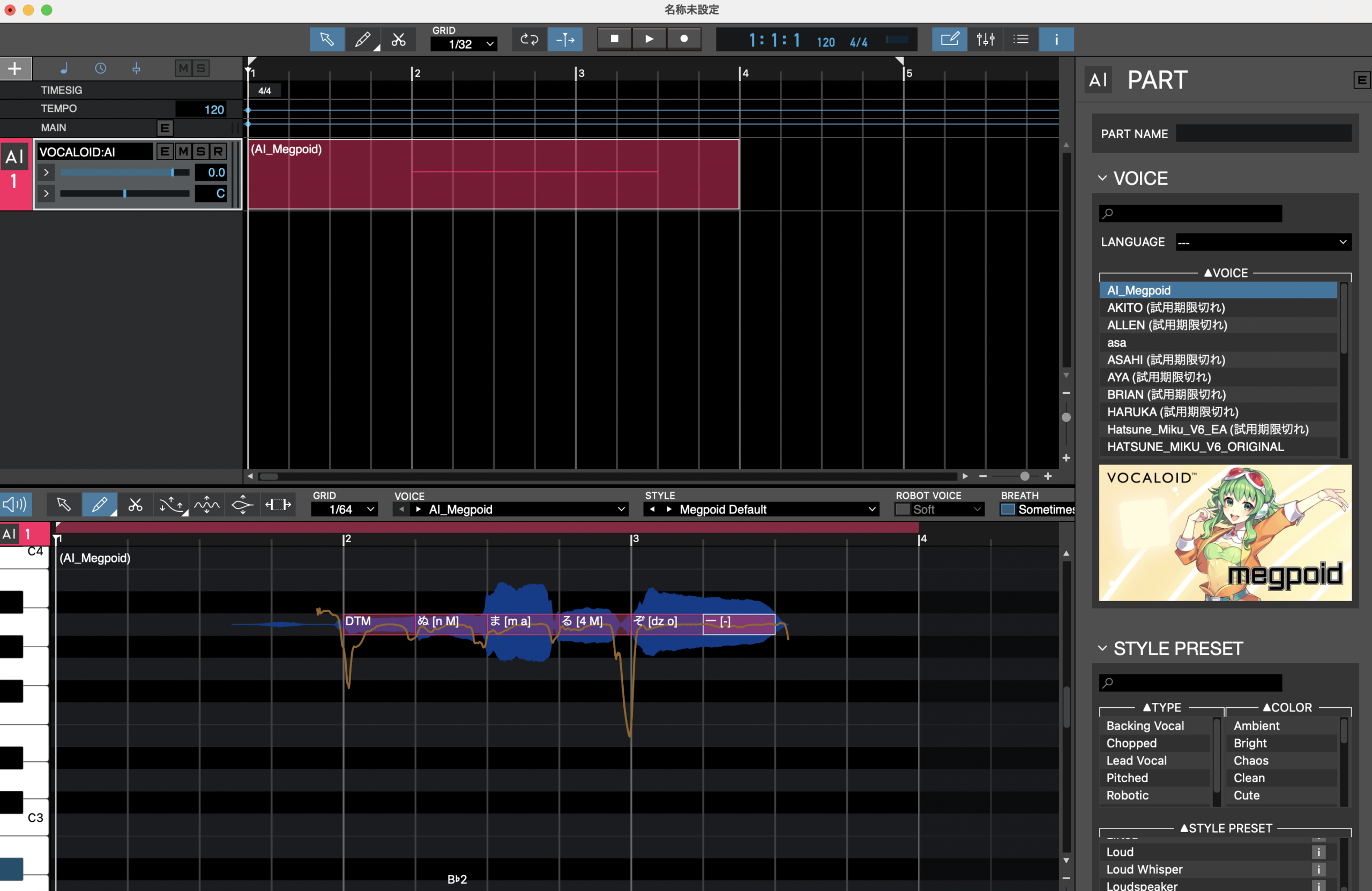Screen dimensions: 1372x891
Task: Adjust the track pan slider
Action: 125,193
